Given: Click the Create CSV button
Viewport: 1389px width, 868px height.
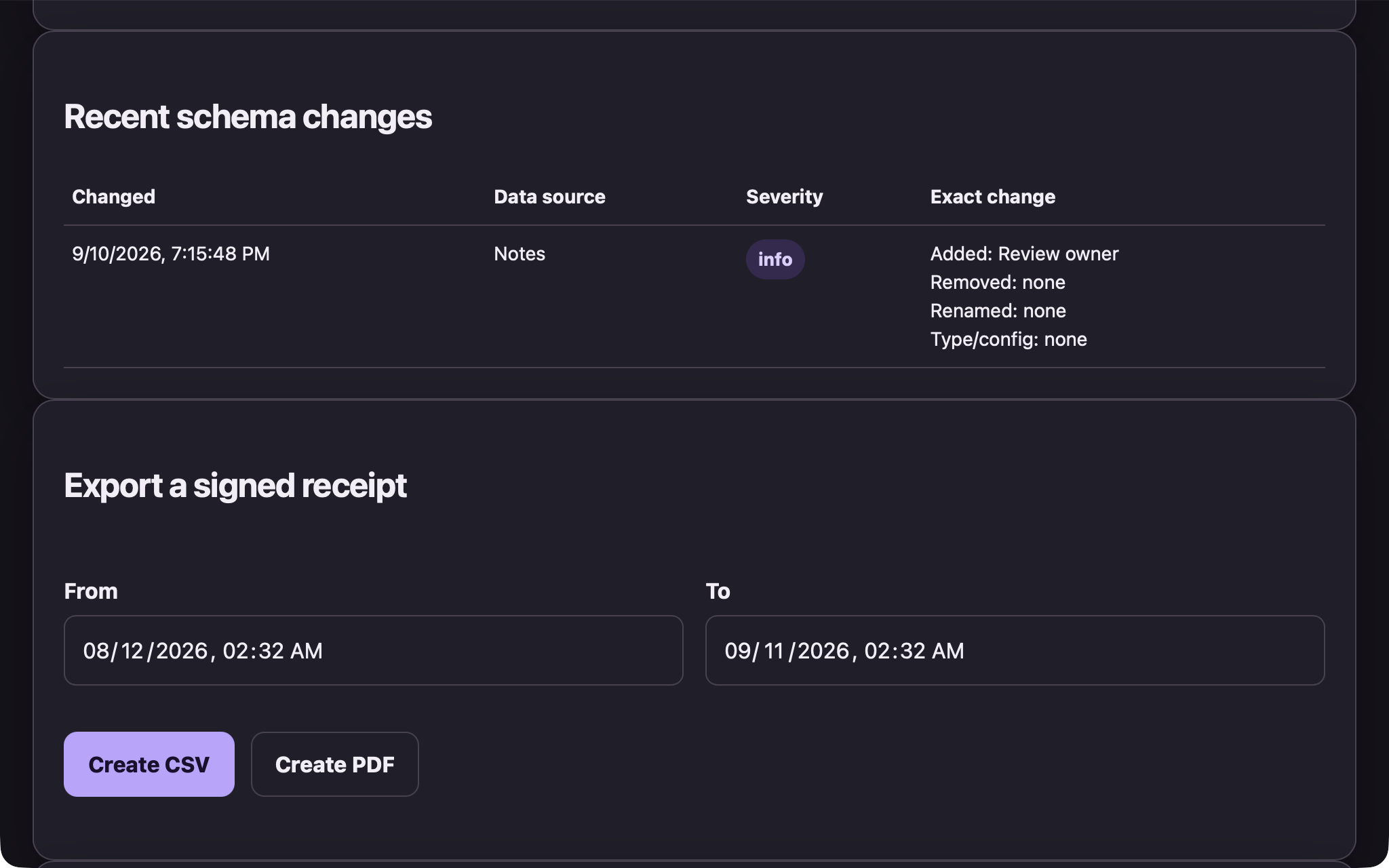Looking at the screenshot, I should pos(149,764).
